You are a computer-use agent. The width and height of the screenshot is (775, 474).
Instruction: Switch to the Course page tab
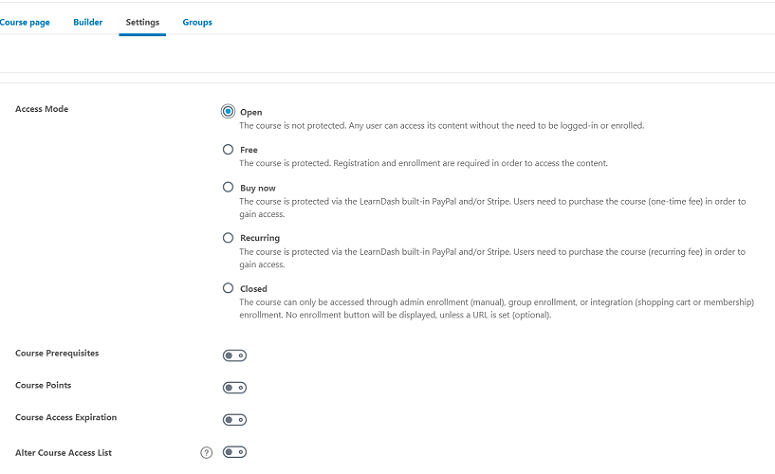(x=25, y=22)
